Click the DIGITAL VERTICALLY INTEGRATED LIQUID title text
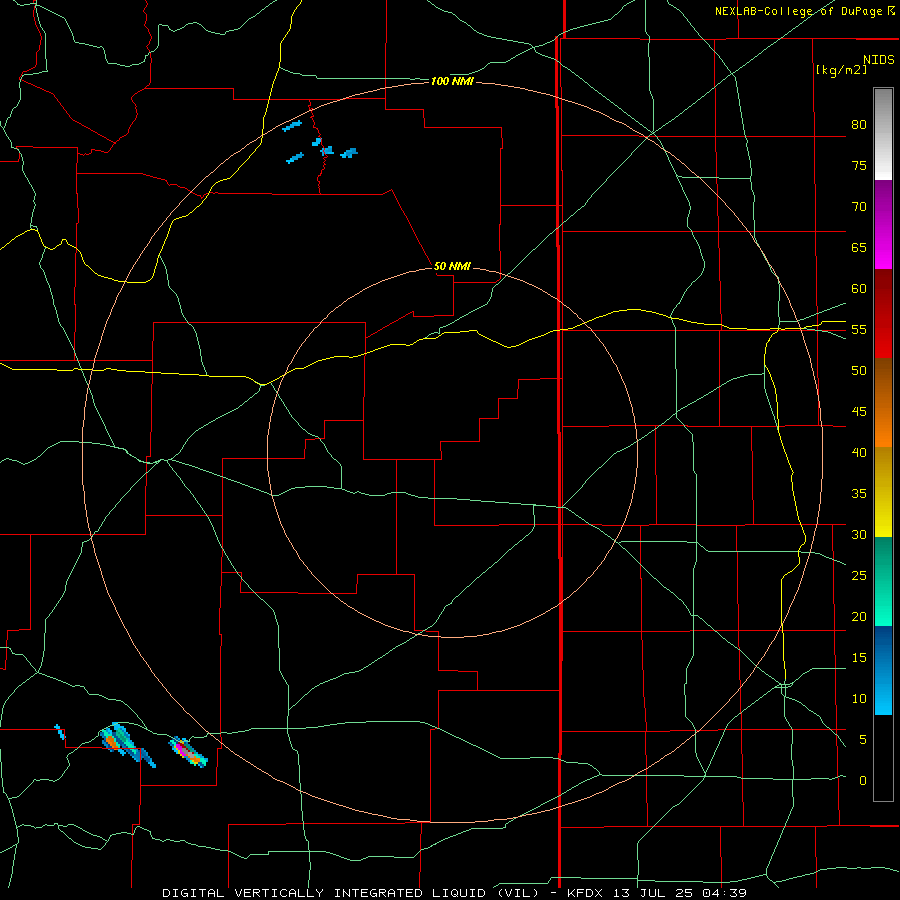Image resolution: width=900 pixels, height=900 pixels. click(326, 893)
